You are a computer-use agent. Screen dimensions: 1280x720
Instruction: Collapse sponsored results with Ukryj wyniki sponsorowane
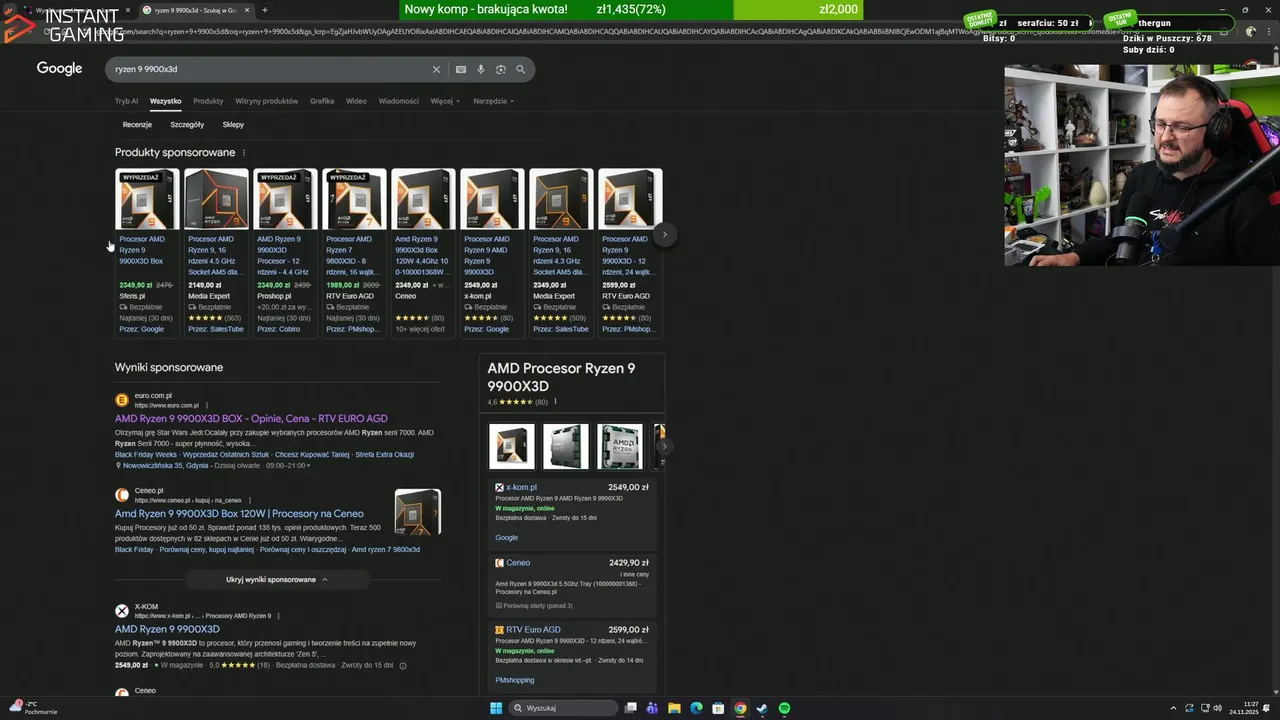(x=277, y=580)
